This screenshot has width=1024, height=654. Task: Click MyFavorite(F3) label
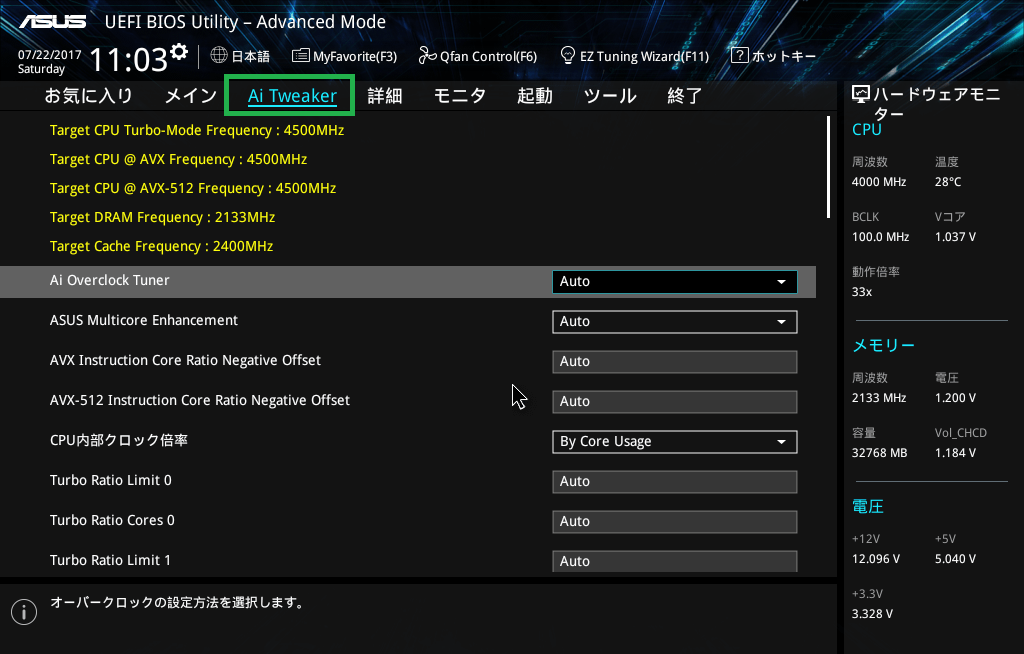[355, 56]
